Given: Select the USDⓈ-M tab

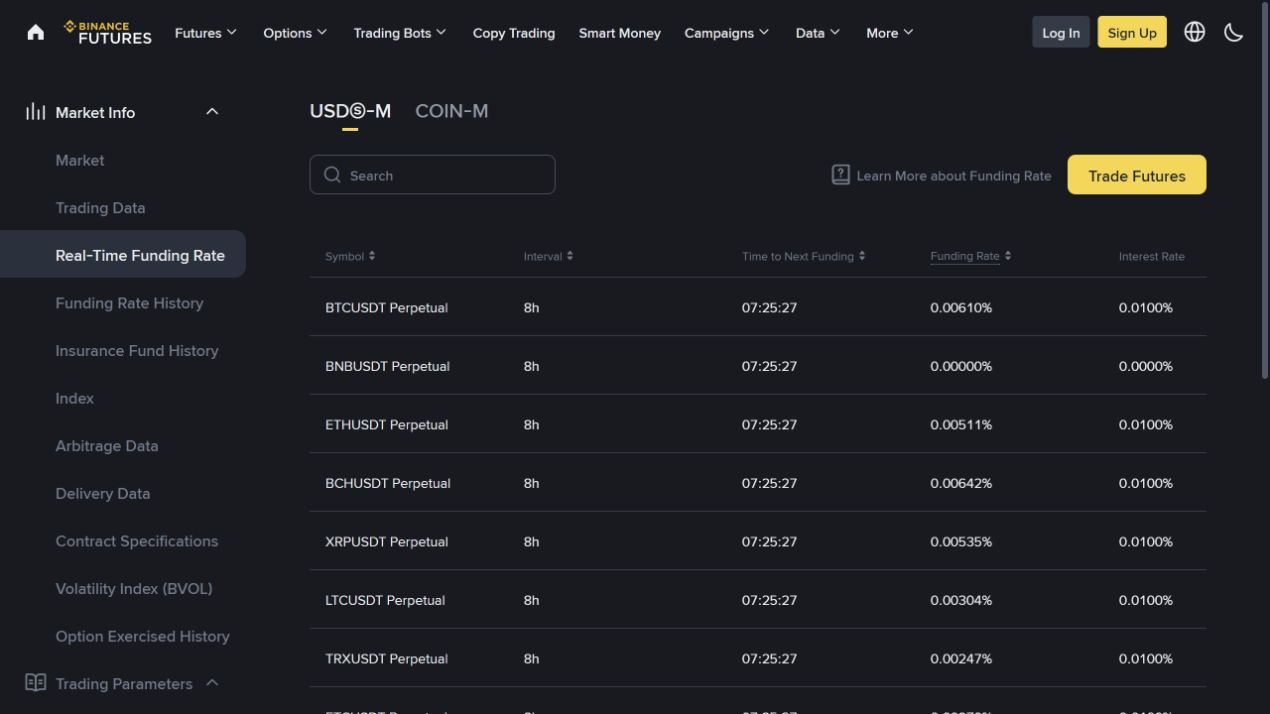Looking at the screenshot, I should 350,111.
